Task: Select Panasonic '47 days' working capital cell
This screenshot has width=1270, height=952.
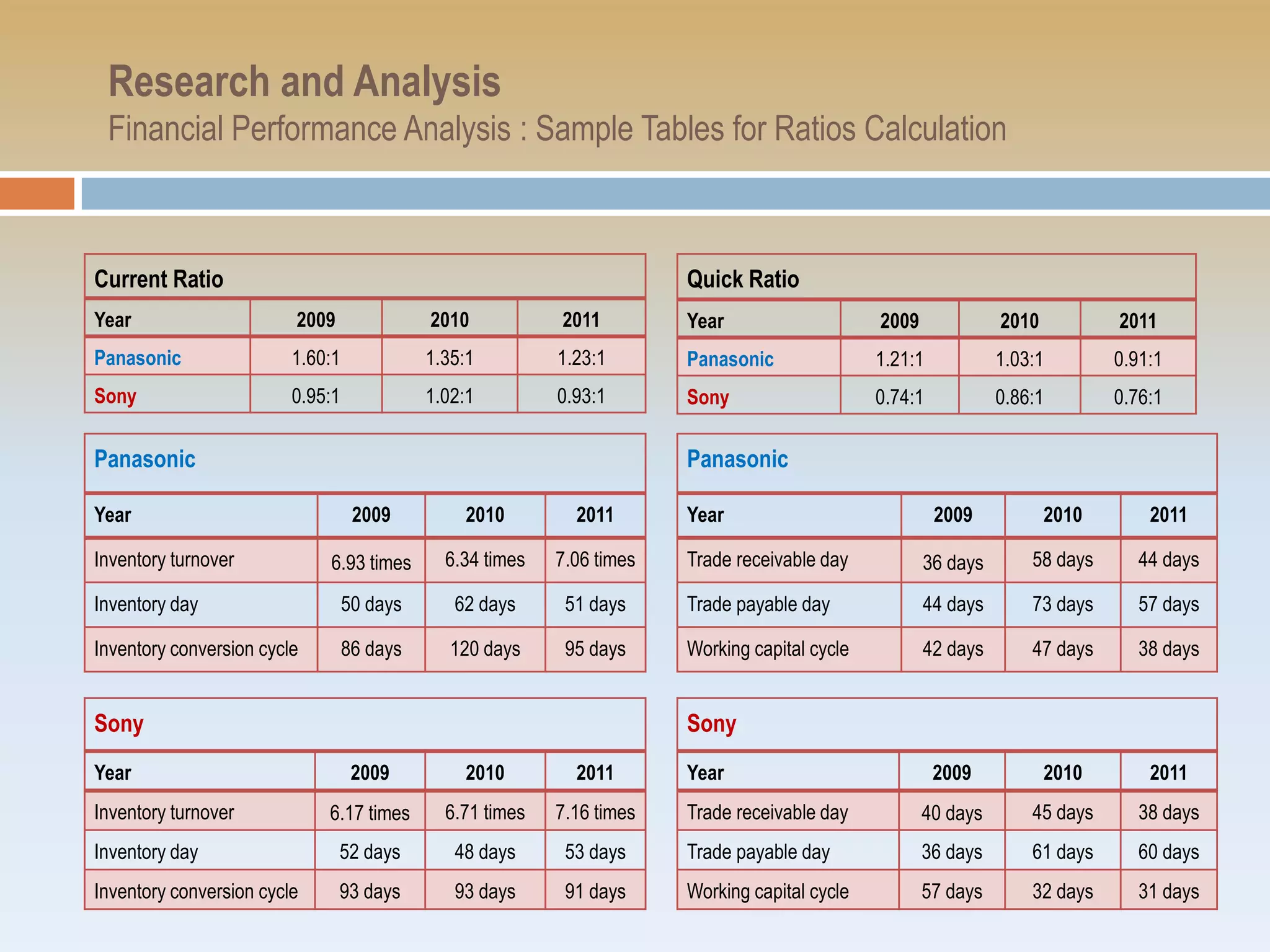Action: coord(1062,649)
